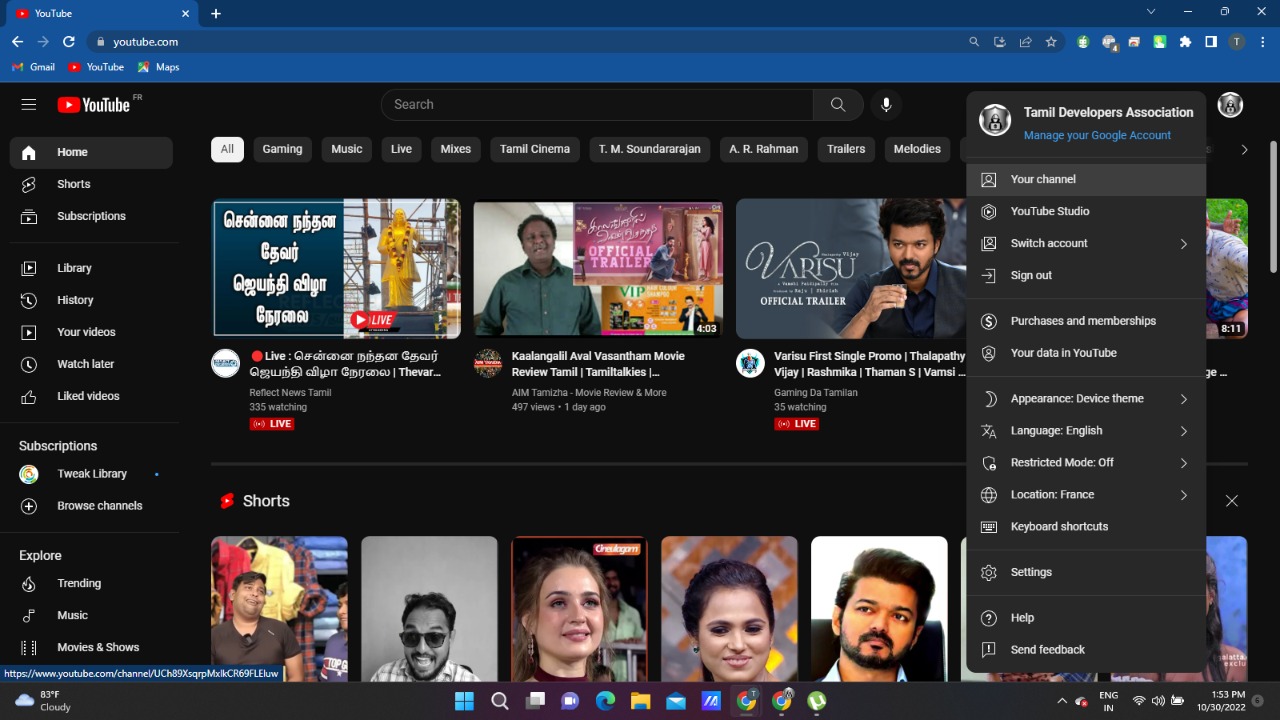
Task: Open YouTube Studio from account menu
Action: point(1086,211)
